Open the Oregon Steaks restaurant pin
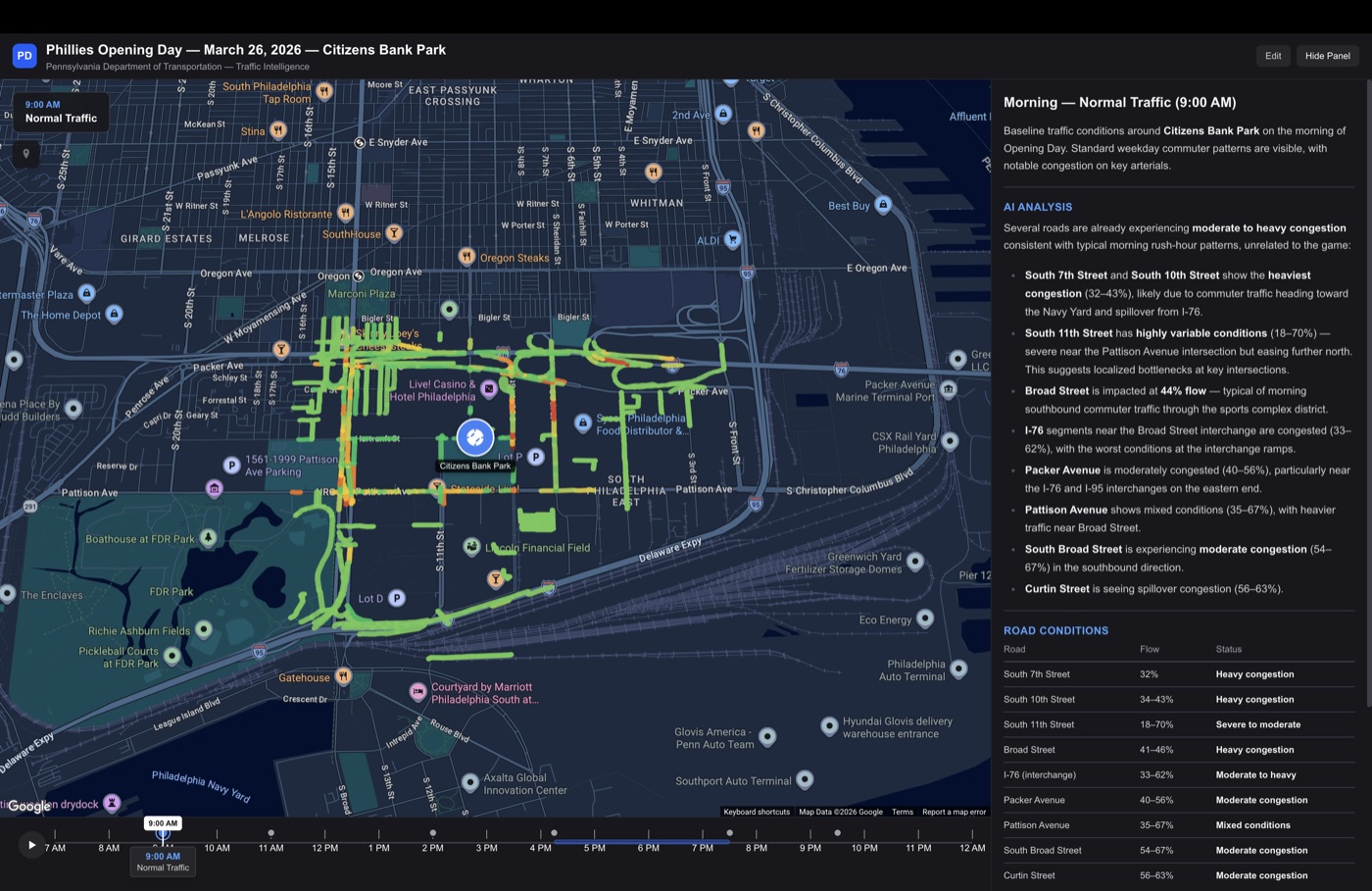Screen dimensions: 1372x891 click(466, 257)
